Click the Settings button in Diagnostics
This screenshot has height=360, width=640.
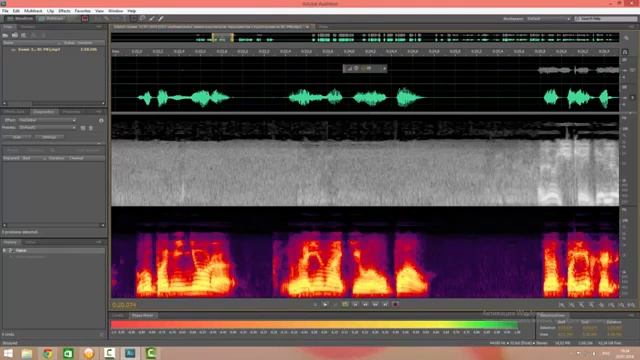pos(49,137)
